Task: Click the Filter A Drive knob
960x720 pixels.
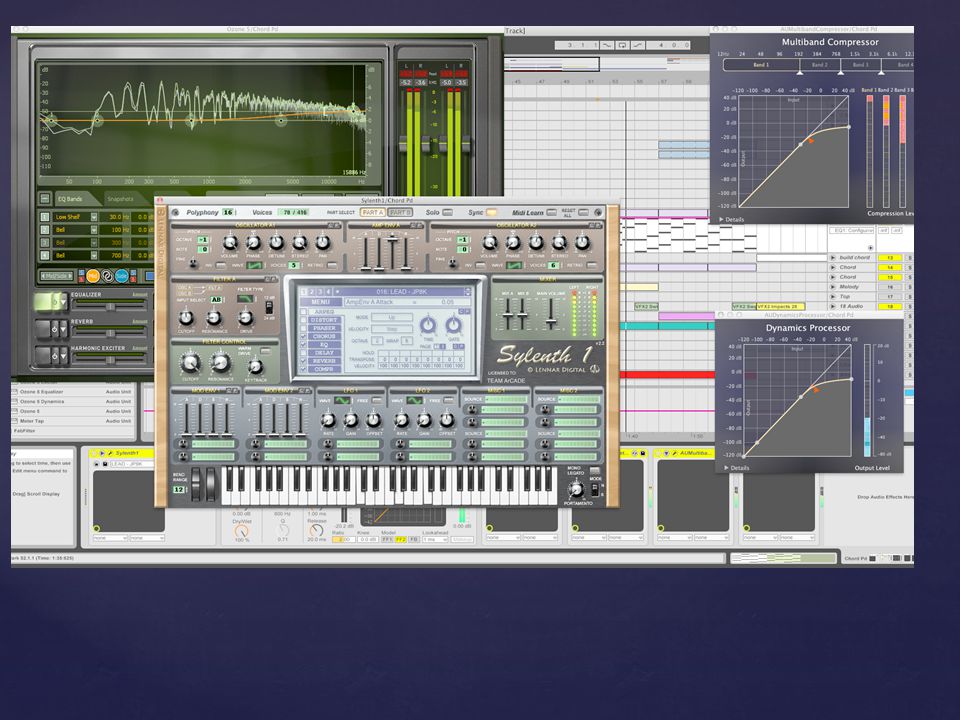Action: [246, 318]
